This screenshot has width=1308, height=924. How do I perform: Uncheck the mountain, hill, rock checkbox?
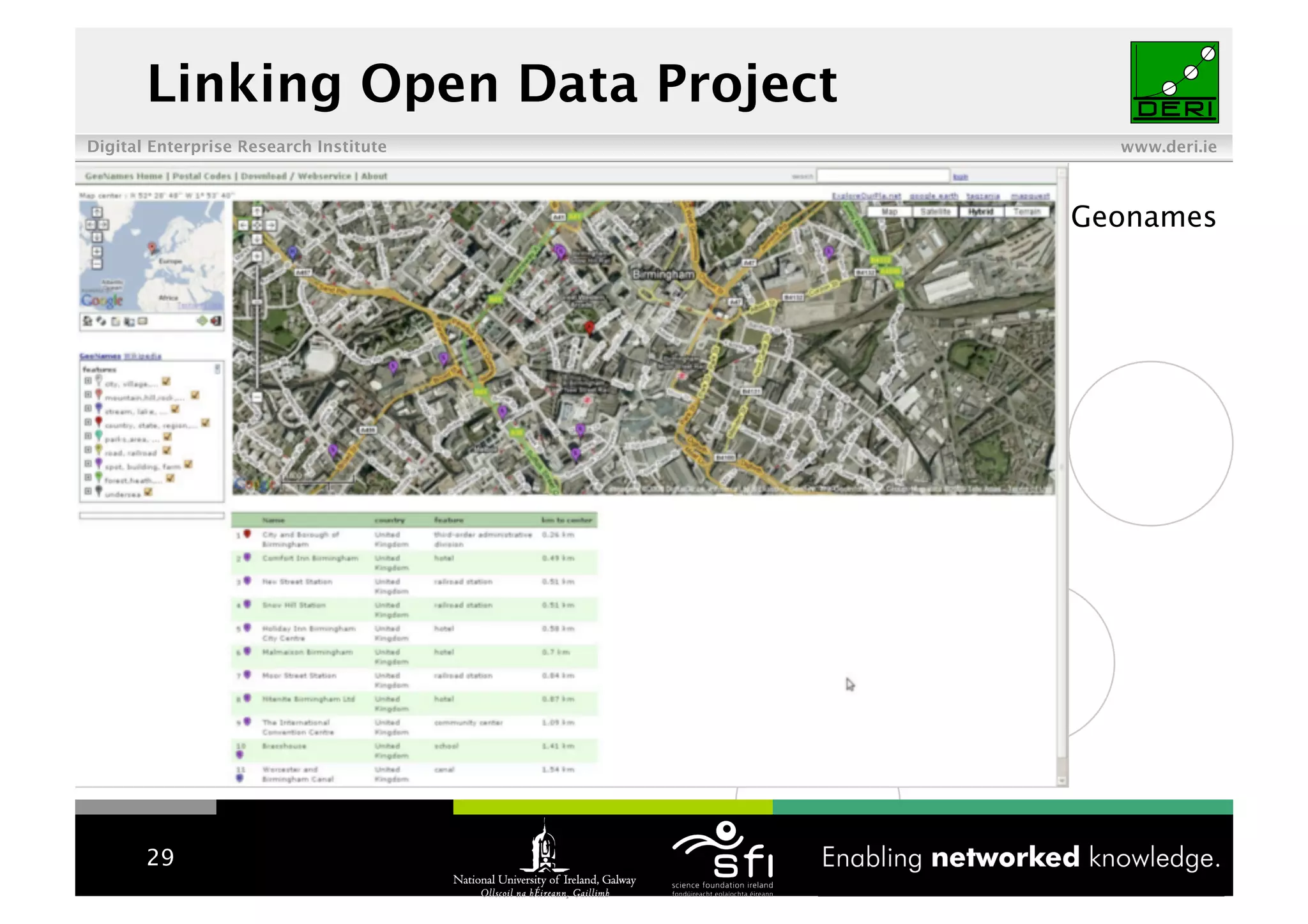pos(195,395)
